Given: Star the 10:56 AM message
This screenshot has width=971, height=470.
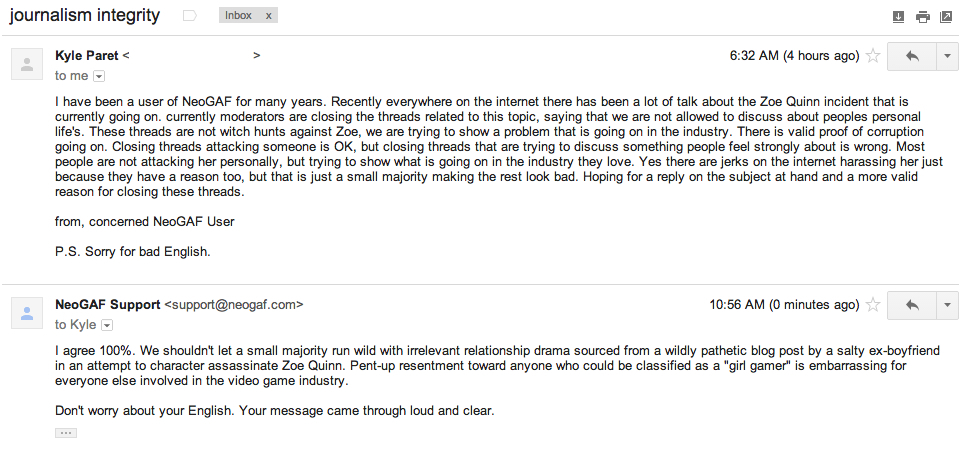Looking at the screenshot, I should tap(872, 304).
